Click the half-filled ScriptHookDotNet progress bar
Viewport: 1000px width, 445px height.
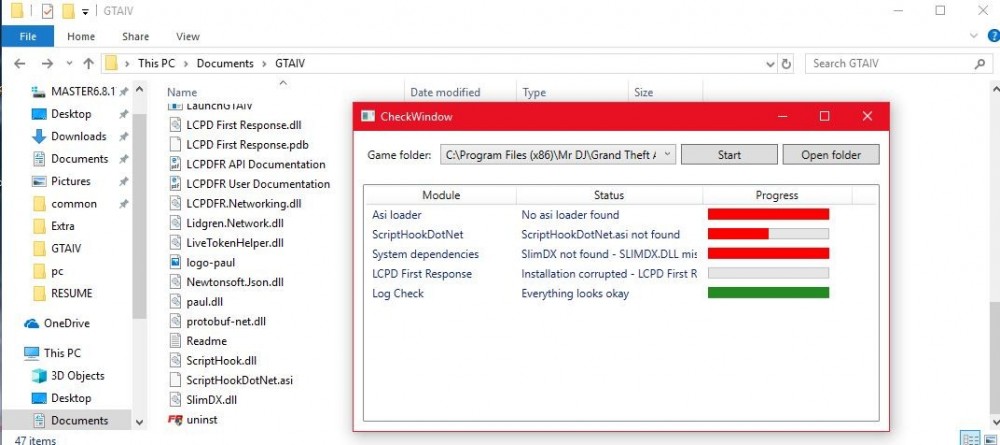point(768,234)
